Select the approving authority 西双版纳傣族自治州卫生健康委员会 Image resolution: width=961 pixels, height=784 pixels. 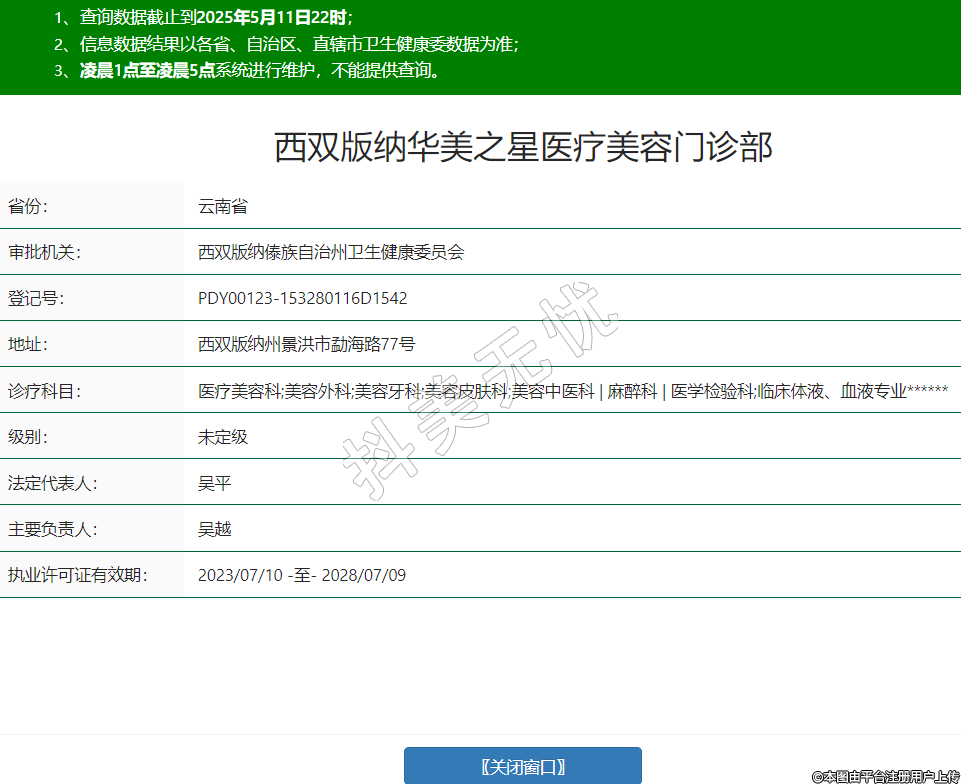coord(331,253)
